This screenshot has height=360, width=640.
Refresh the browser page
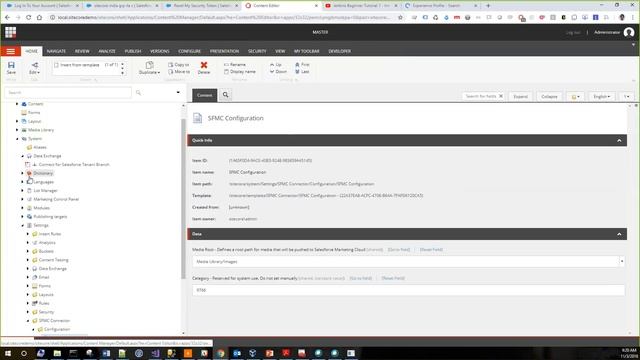click(28, 17)
